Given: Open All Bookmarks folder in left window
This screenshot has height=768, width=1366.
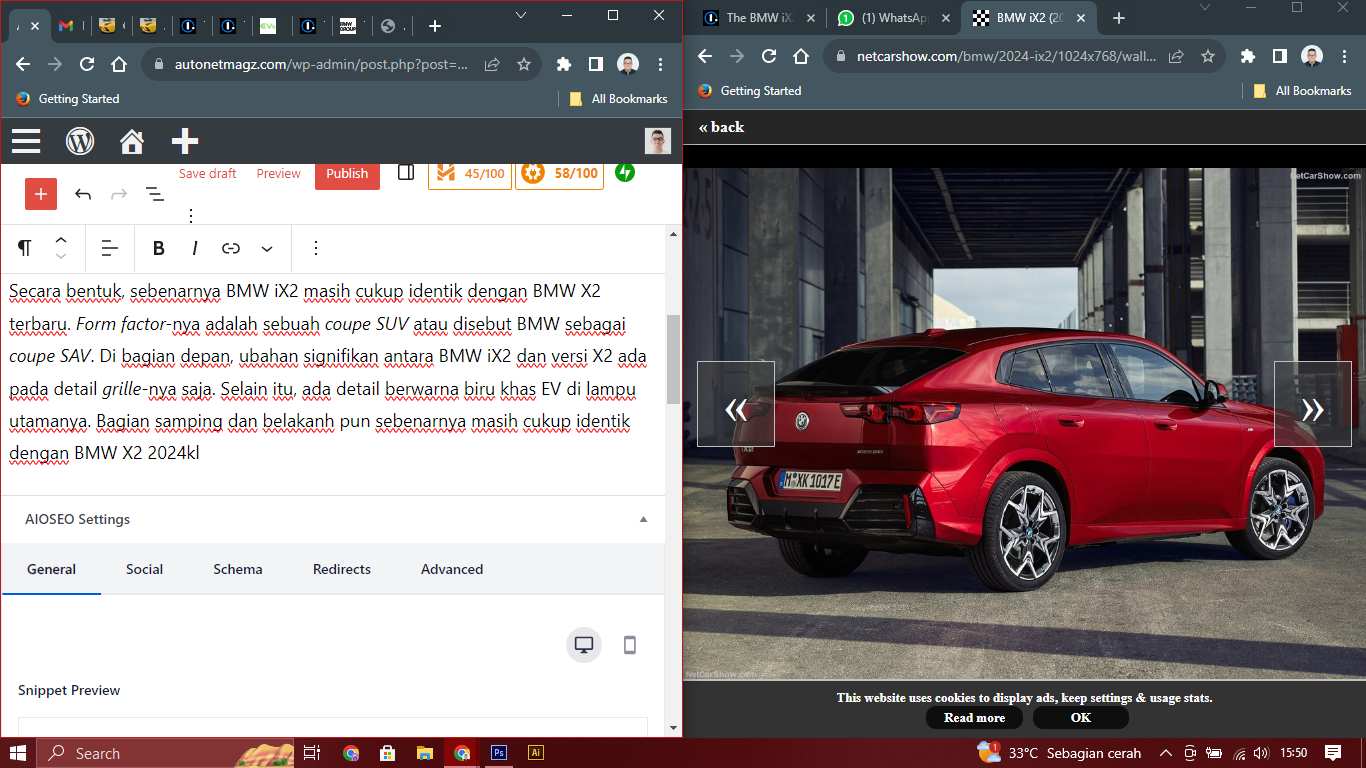Looking at the screenshot, I should (618, 99).
